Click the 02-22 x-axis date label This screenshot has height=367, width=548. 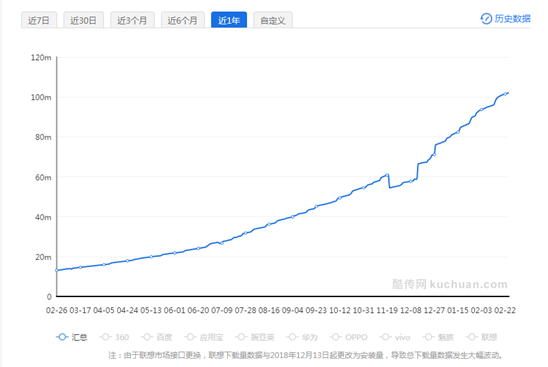pos(505,310)
